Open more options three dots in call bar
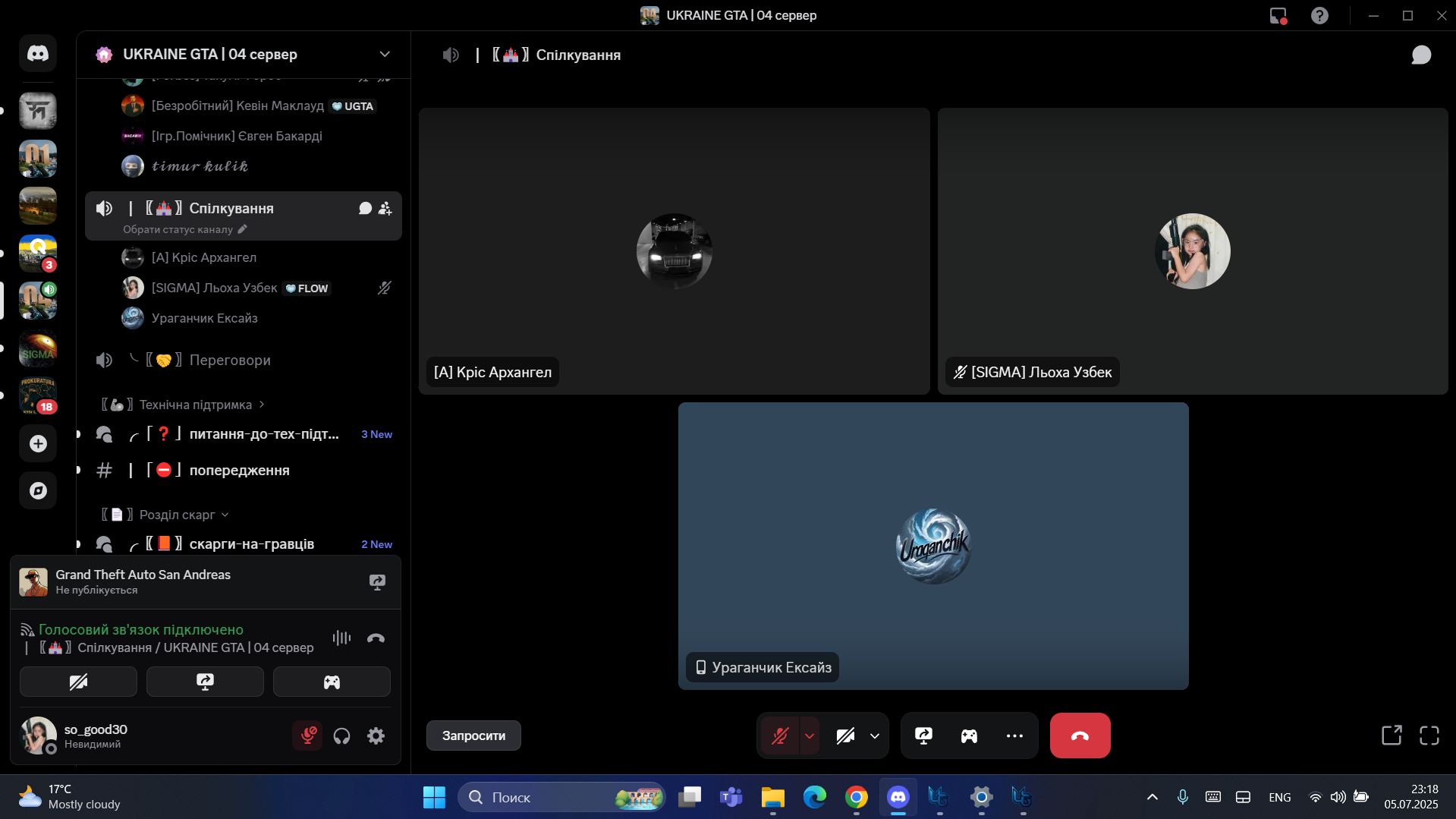This screenshot has height=819, width=1456. [1014, 736]
